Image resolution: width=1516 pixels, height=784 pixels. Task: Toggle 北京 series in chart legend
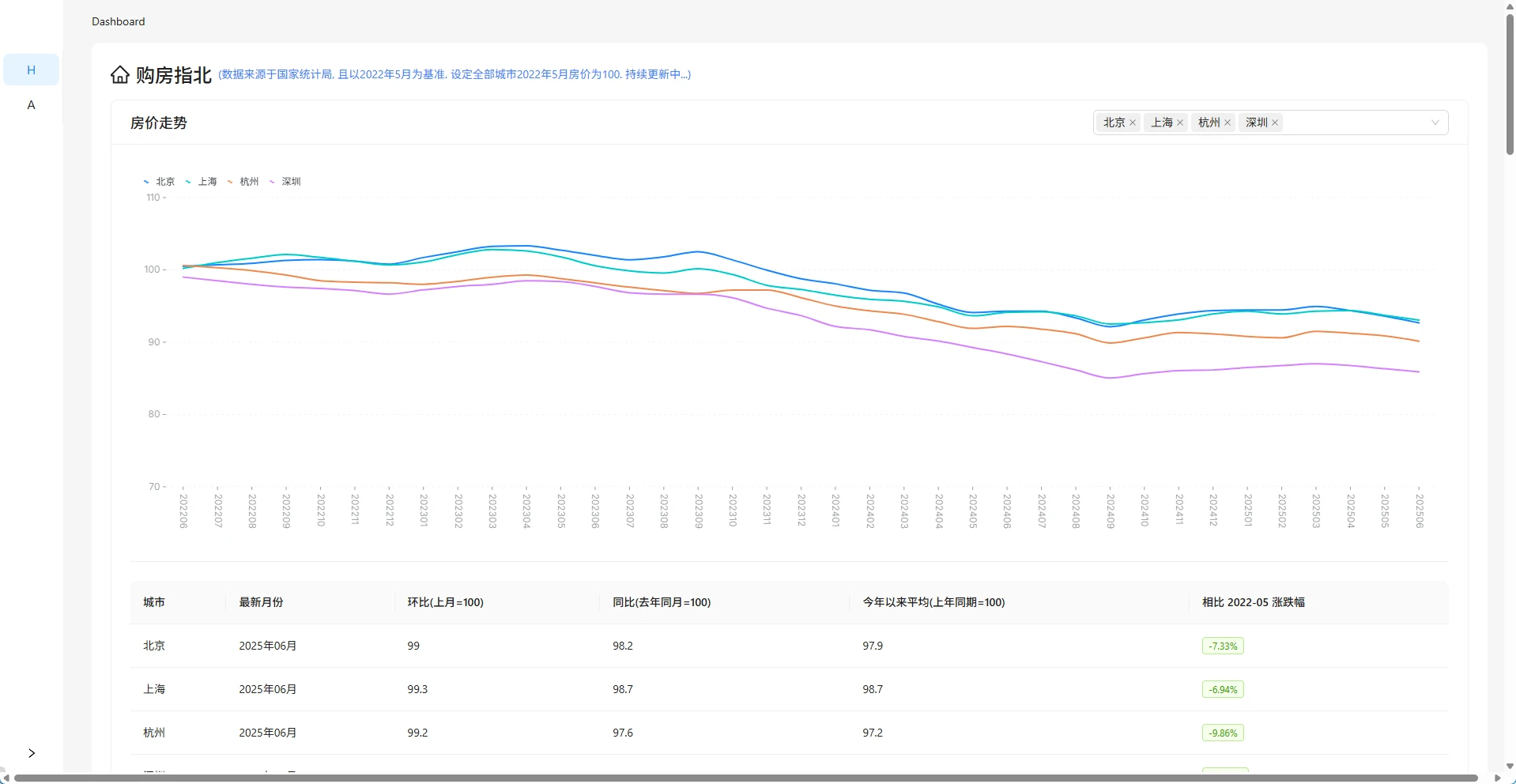160,182
